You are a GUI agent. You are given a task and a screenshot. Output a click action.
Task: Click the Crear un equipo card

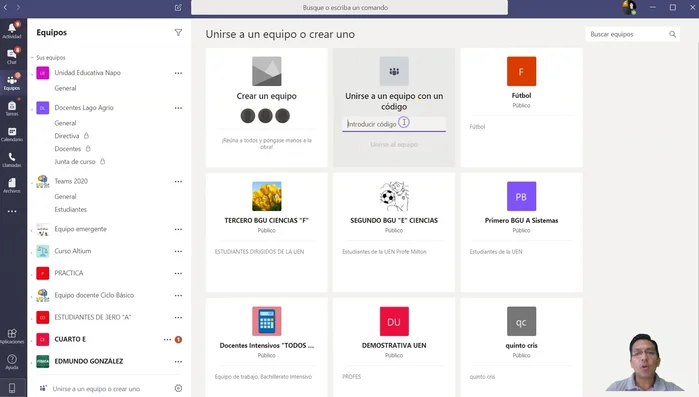(267, 107)
